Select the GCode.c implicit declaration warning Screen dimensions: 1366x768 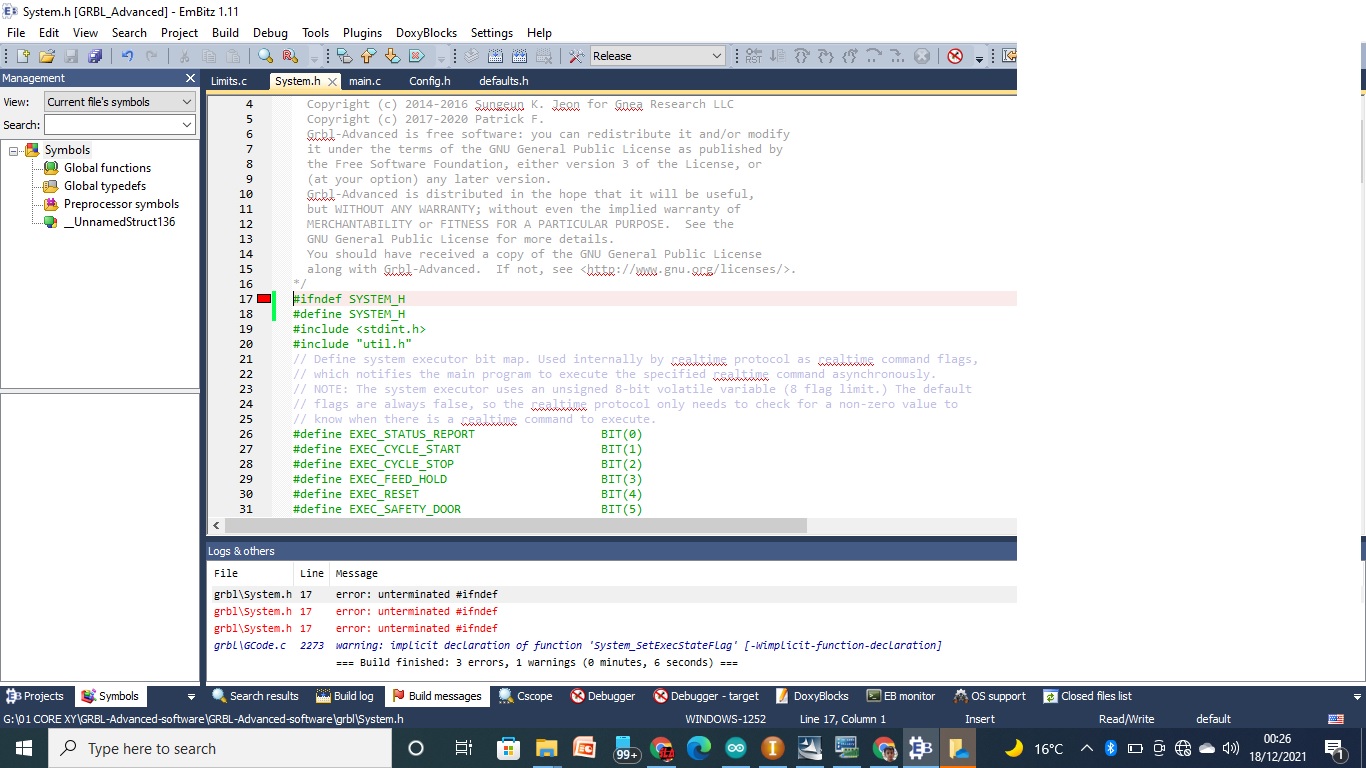click(x=612, y=645)
